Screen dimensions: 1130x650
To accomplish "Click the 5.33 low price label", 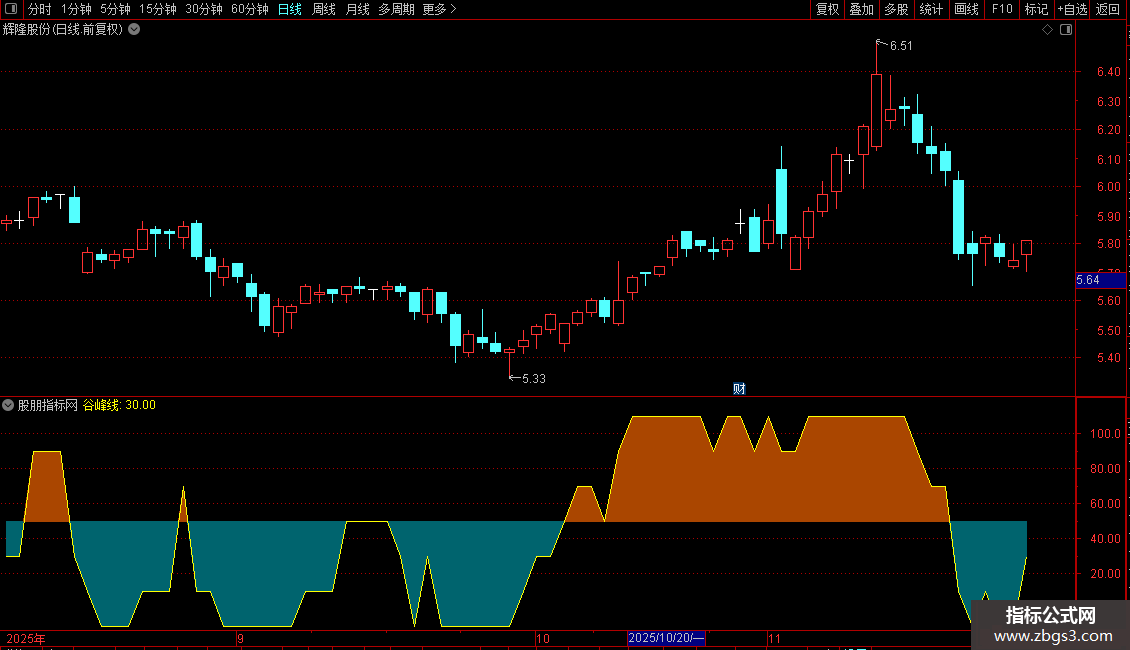I will point(534,378).
